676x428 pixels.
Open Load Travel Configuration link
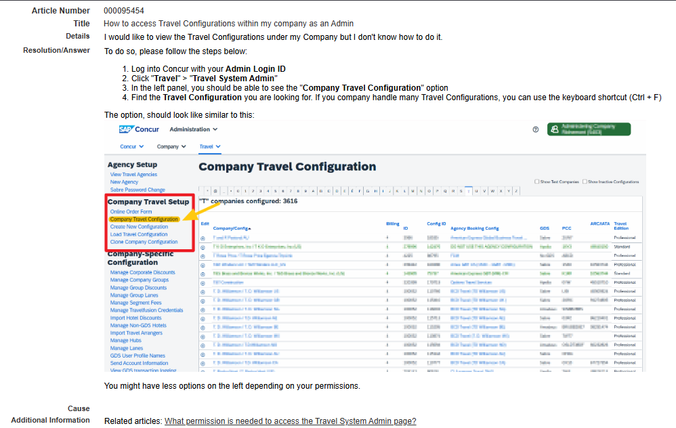(139, 234)
